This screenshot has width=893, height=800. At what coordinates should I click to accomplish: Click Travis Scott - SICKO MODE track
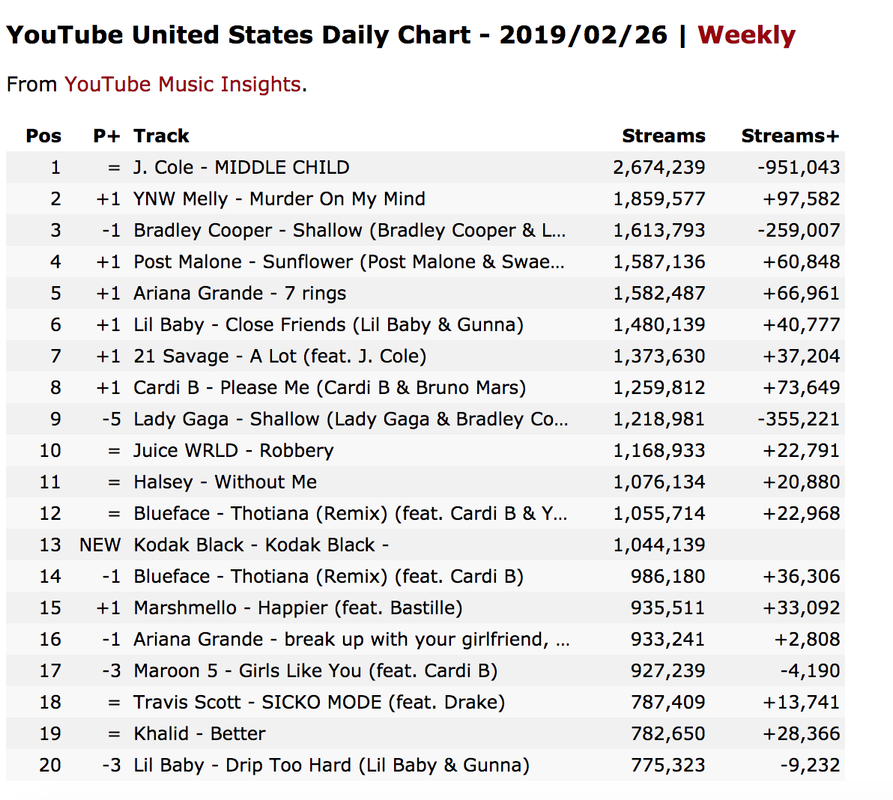[x=319, y=702]
